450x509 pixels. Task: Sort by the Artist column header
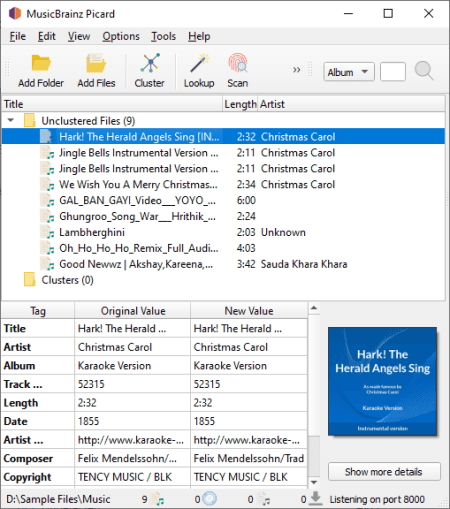[x=351, y=104]
